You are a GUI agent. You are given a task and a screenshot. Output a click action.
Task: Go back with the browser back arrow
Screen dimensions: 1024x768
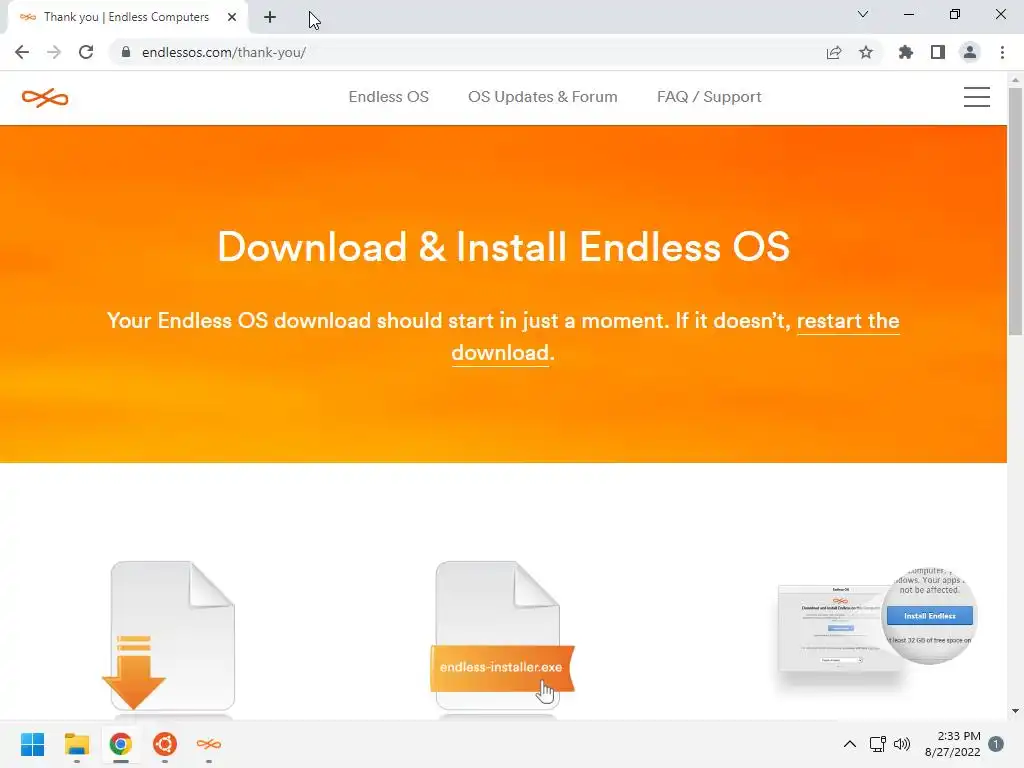[22, 52]
